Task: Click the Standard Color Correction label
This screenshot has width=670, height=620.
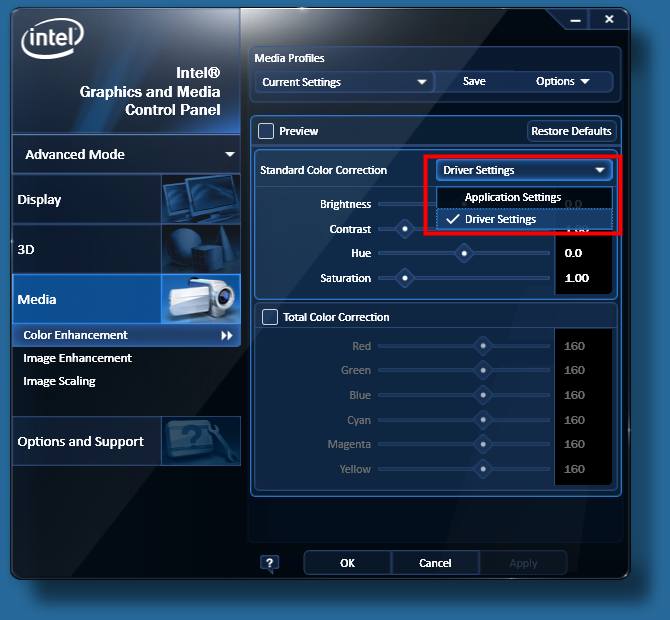Action: coord(323,170)
